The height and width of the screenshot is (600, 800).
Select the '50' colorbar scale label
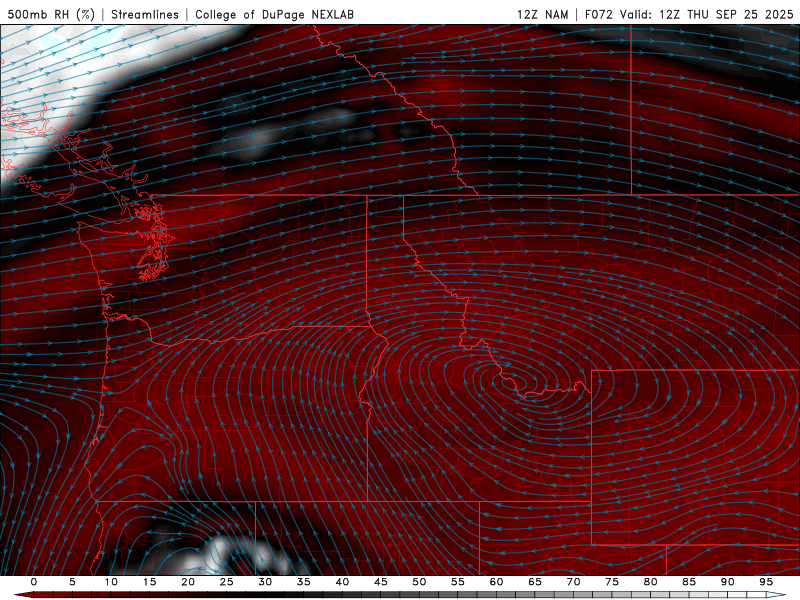[x=419, y=582]
